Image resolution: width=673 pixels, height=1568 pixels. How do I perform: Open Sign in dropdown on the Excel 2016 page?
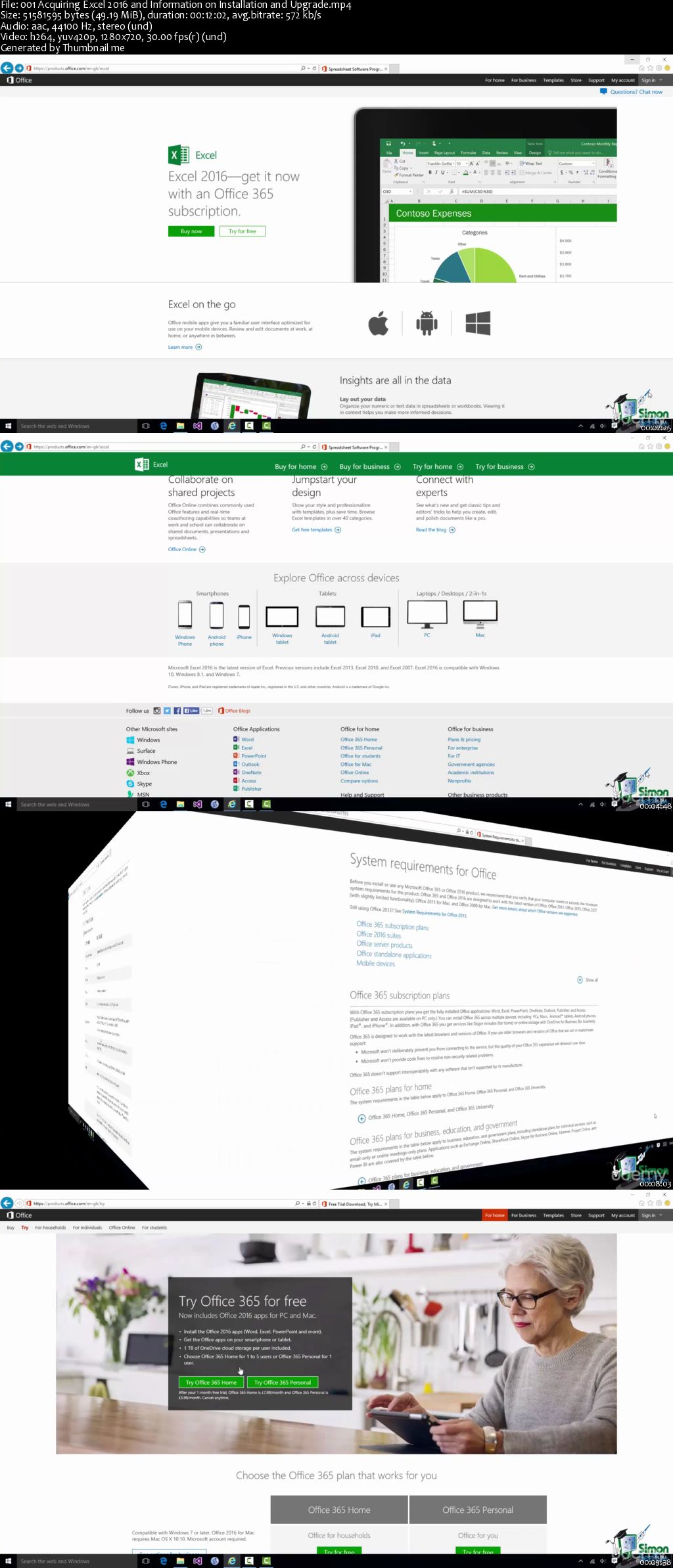coord(652,80)
